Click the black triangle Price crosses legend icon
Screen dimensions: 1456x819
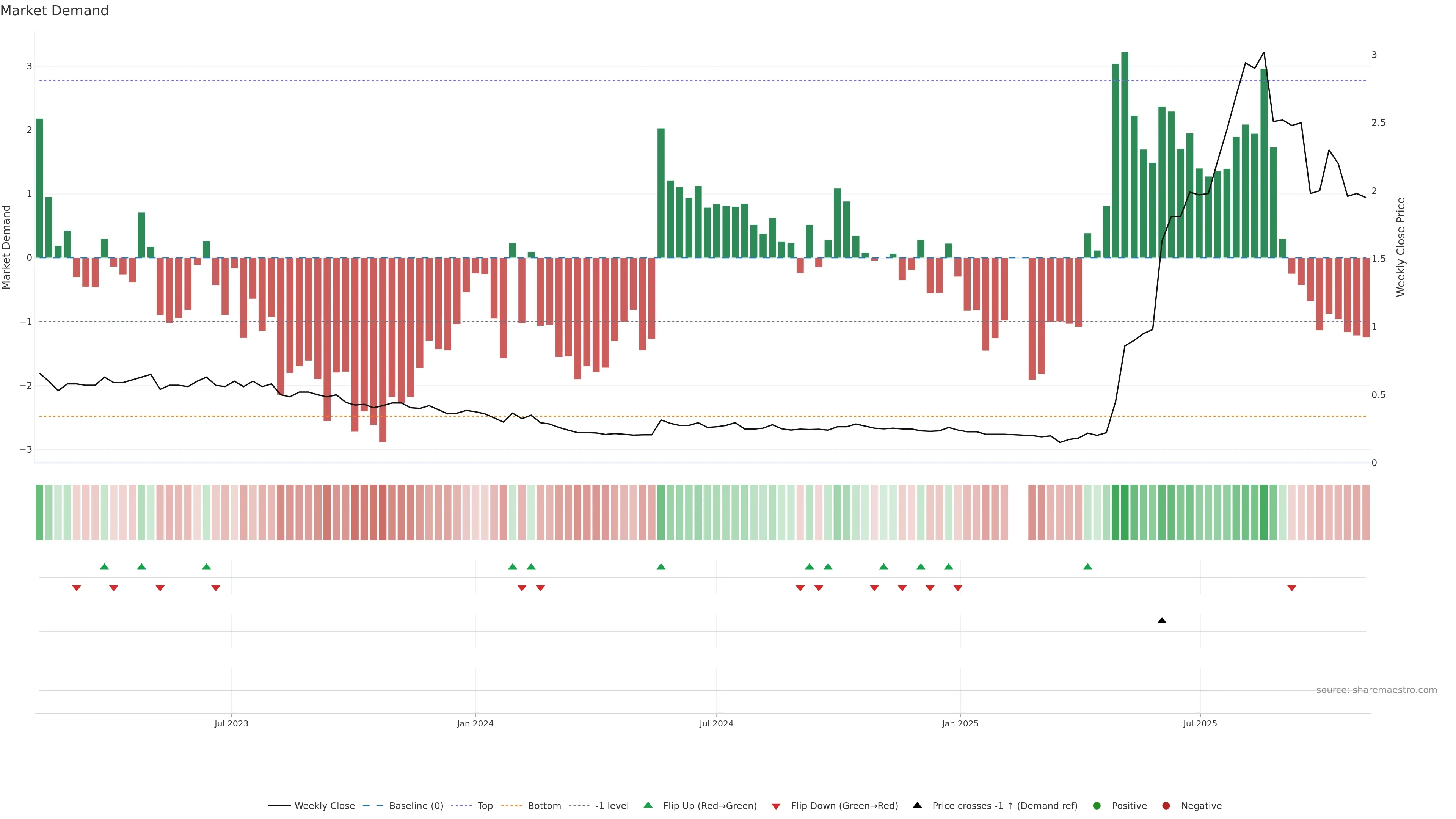tap(917, 805)
